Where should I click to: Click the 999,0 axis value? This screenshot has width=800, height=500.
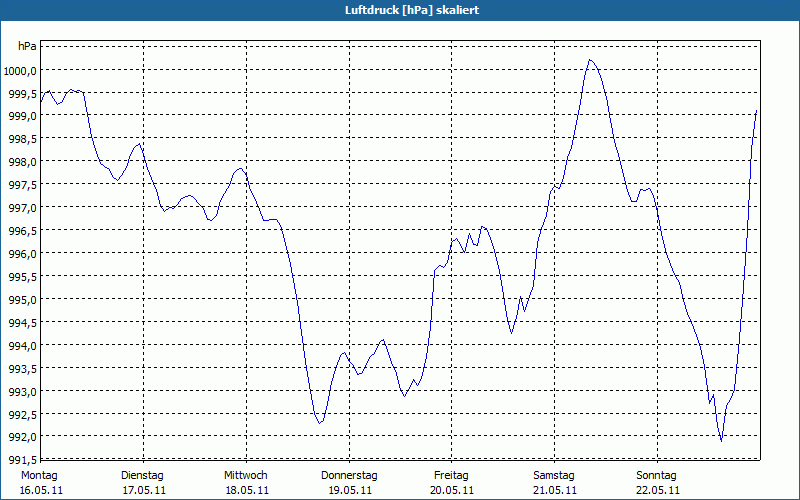coord(24,116)
